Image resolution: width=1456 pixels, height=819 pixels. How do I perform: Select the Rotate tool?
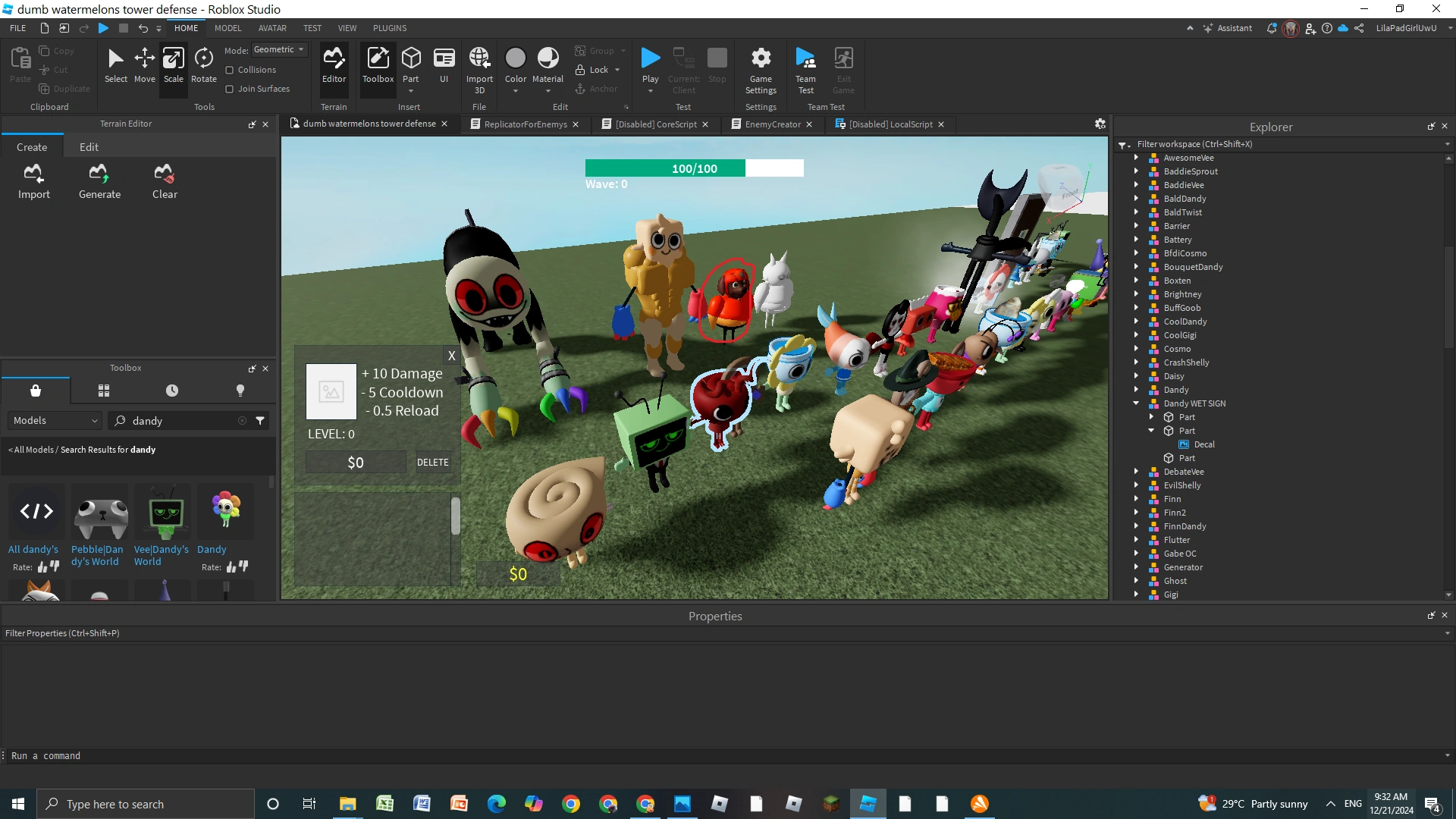coord(203,65)
